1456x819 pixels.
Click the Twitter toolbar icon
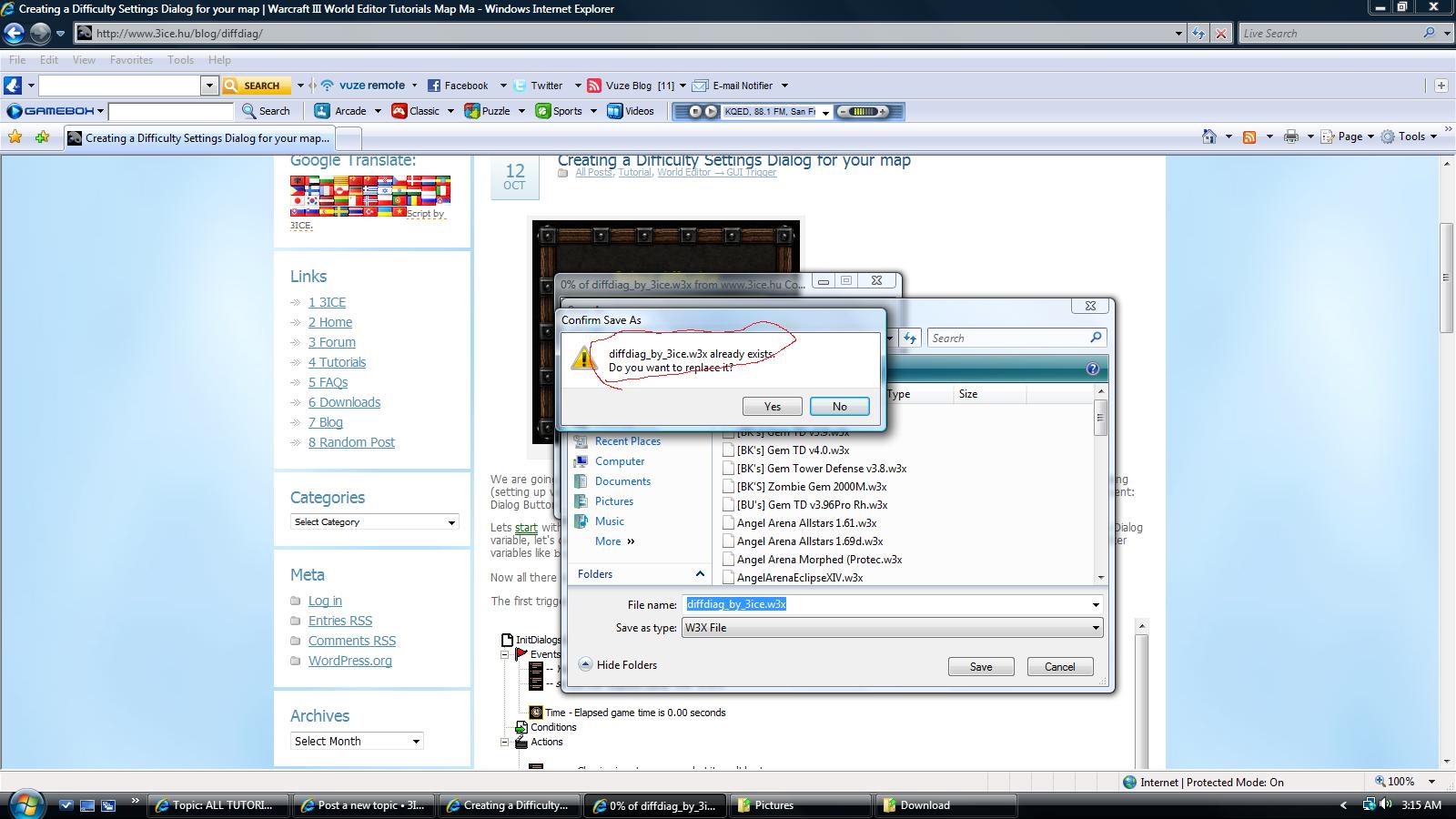[520, 86]
